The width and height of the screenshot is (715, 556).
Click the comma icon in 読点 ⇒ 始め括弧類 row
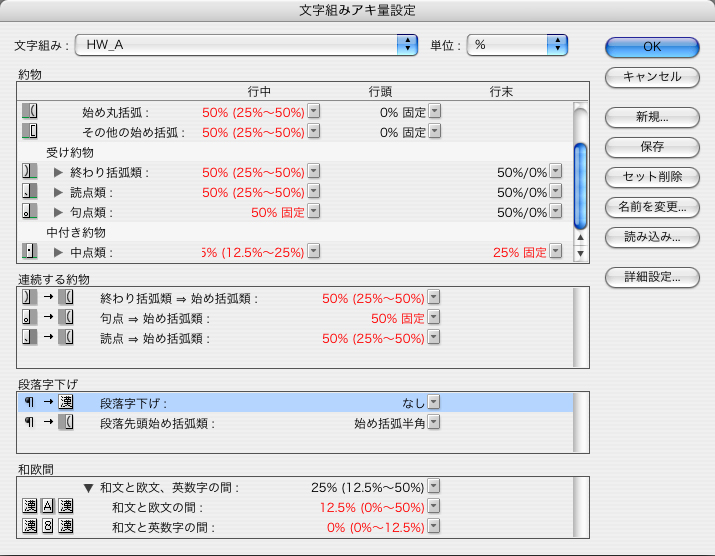pos(30,338)
